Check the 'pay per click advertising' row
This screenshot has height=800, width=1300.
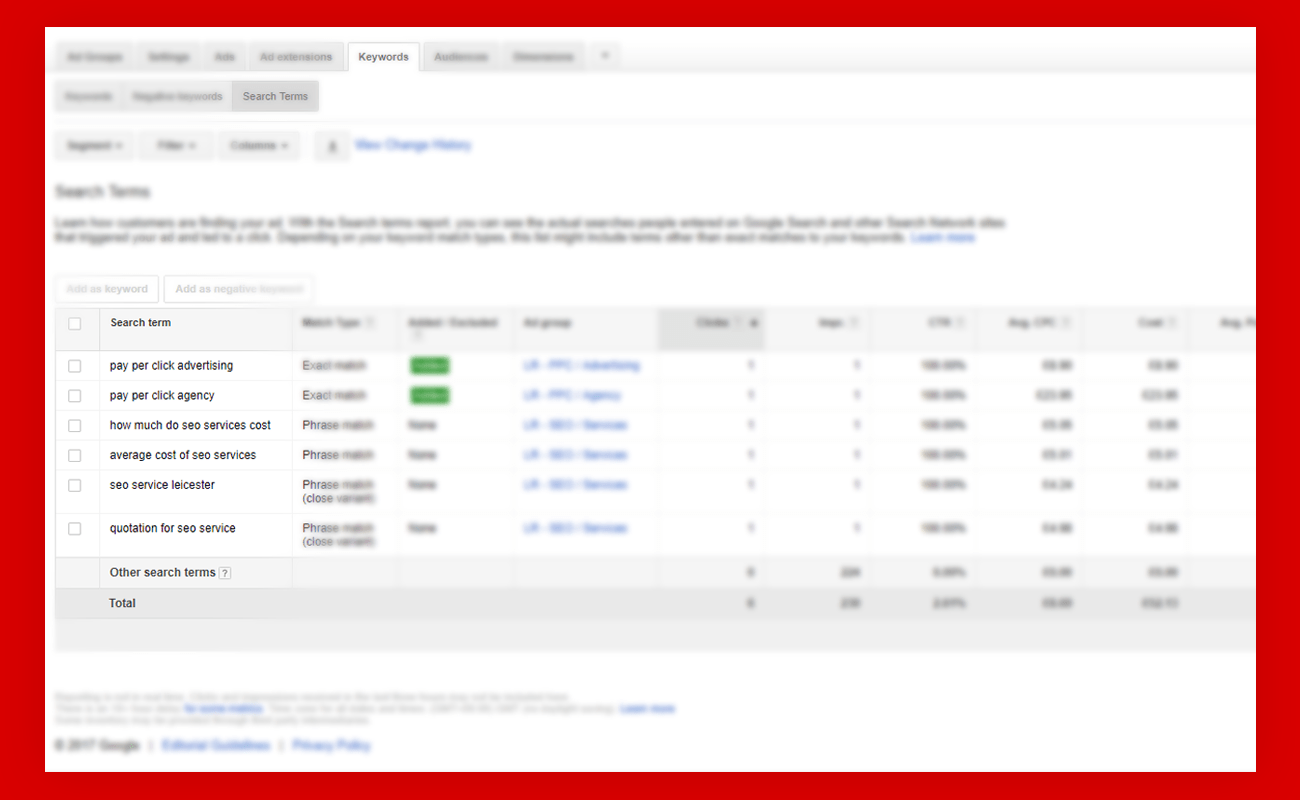tap(75, 367)
